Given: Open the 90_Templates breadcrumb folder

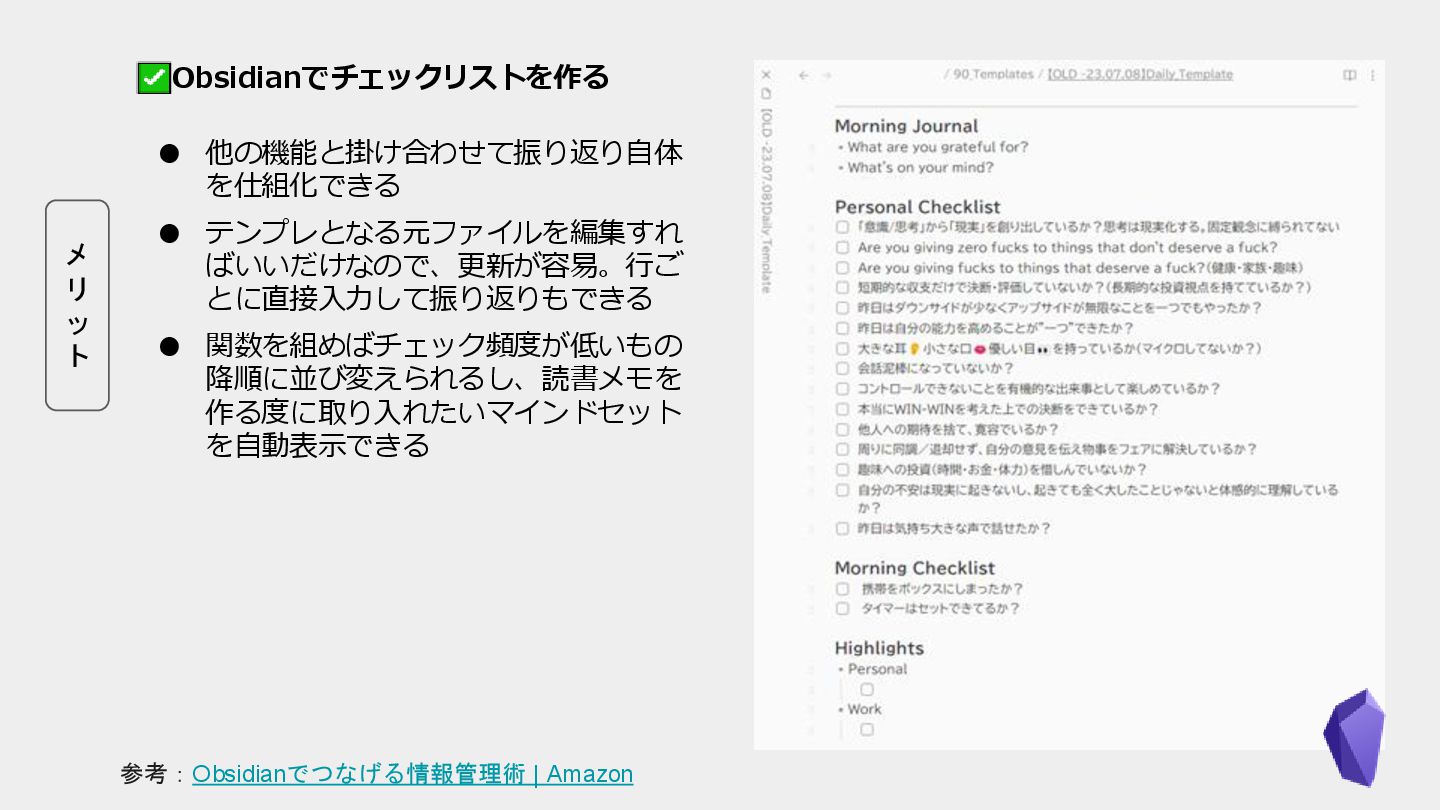Looking at the screenshot, I should 993,75.
